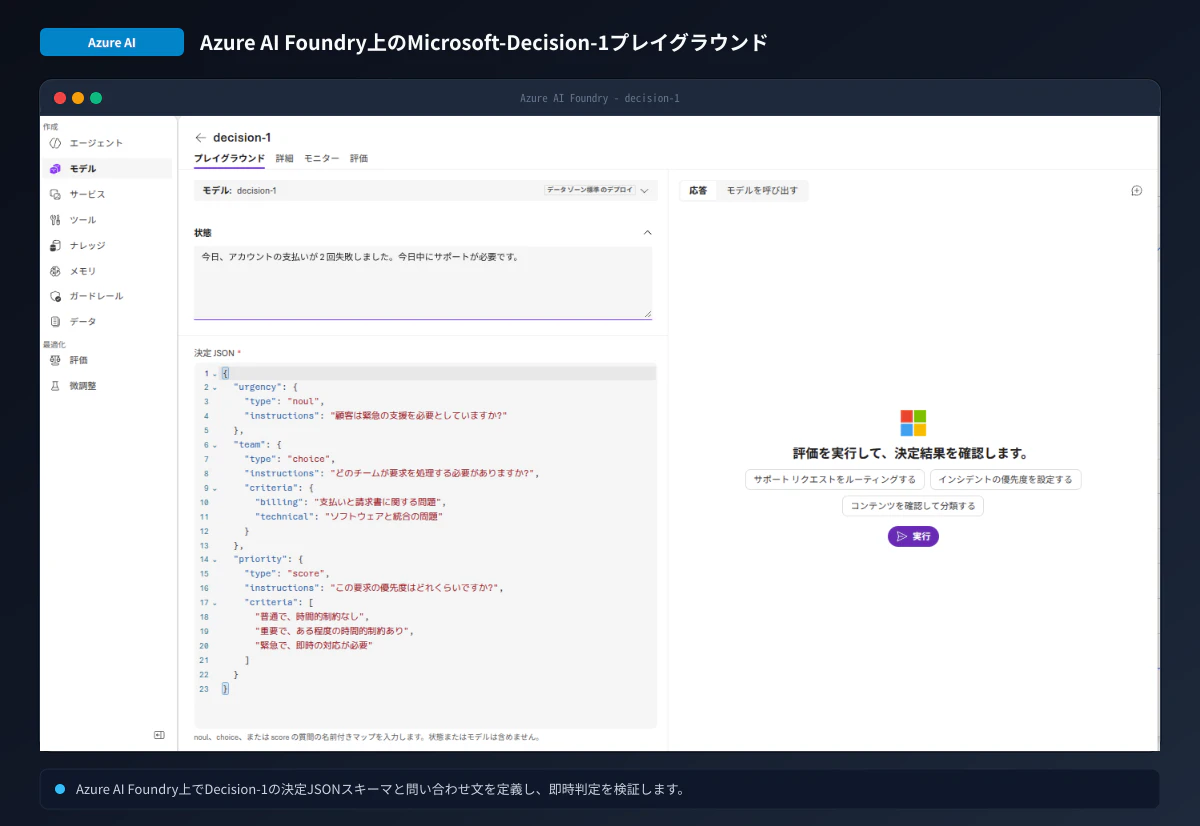Fold the "criteria" array at line 17

214,603
